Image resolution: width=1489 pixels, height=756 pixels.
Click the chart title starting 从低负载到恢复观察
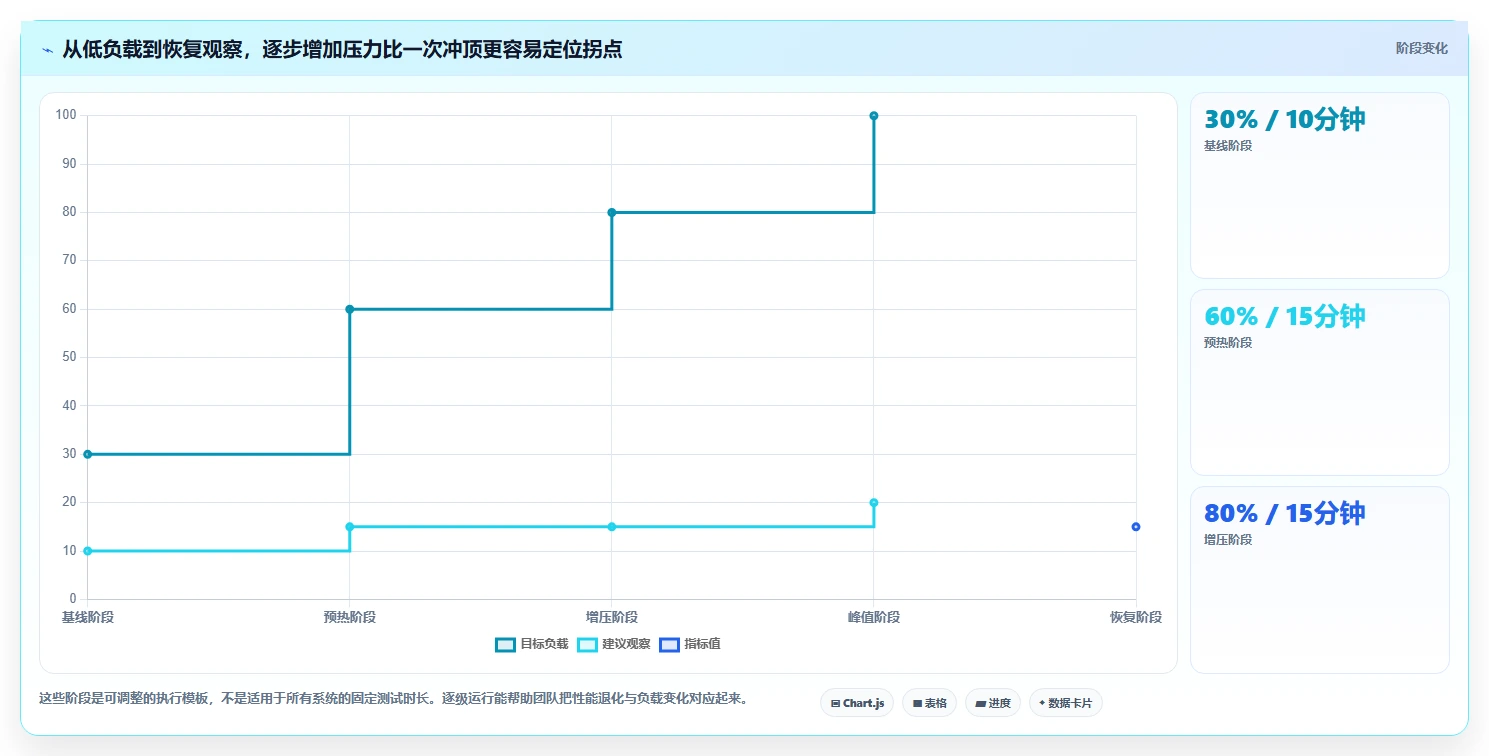tap(342, 49)
